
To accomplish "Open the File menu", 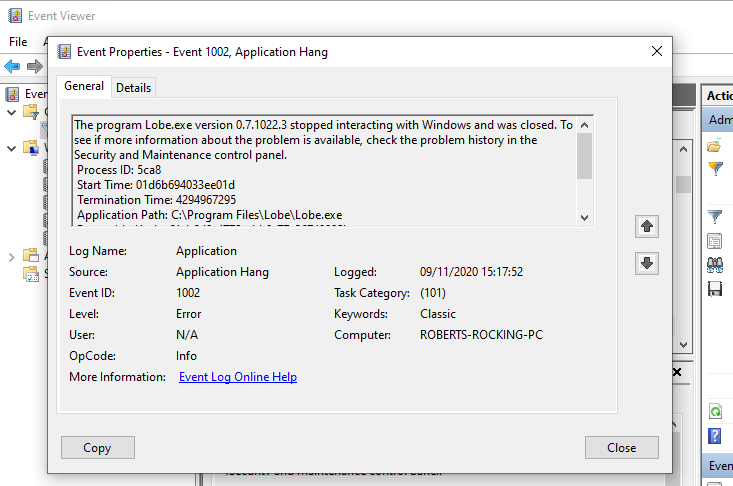I will pyautogui.click(x=18, y=42).
